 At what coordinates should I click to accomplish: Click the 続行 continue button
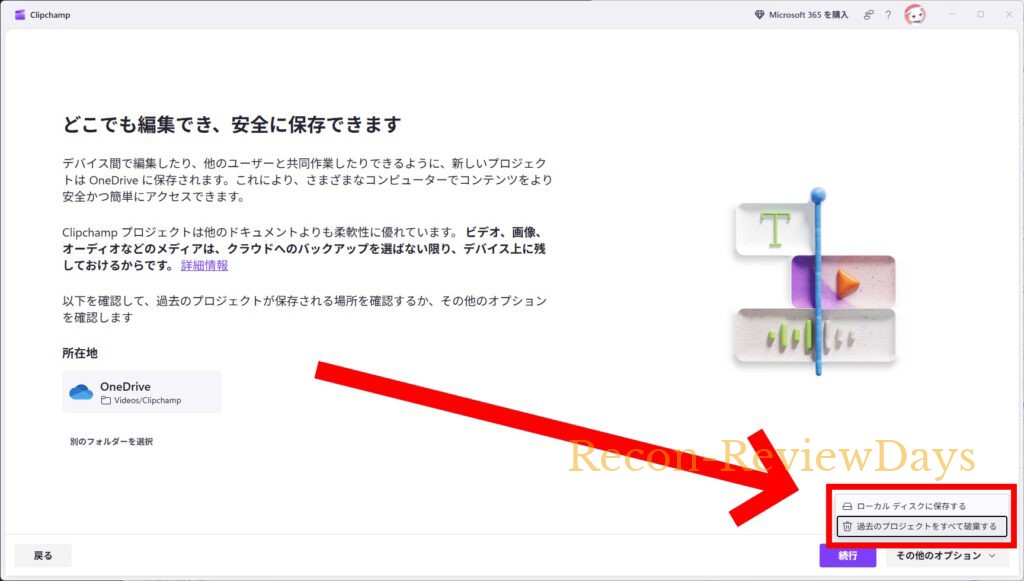pos(848,555)
